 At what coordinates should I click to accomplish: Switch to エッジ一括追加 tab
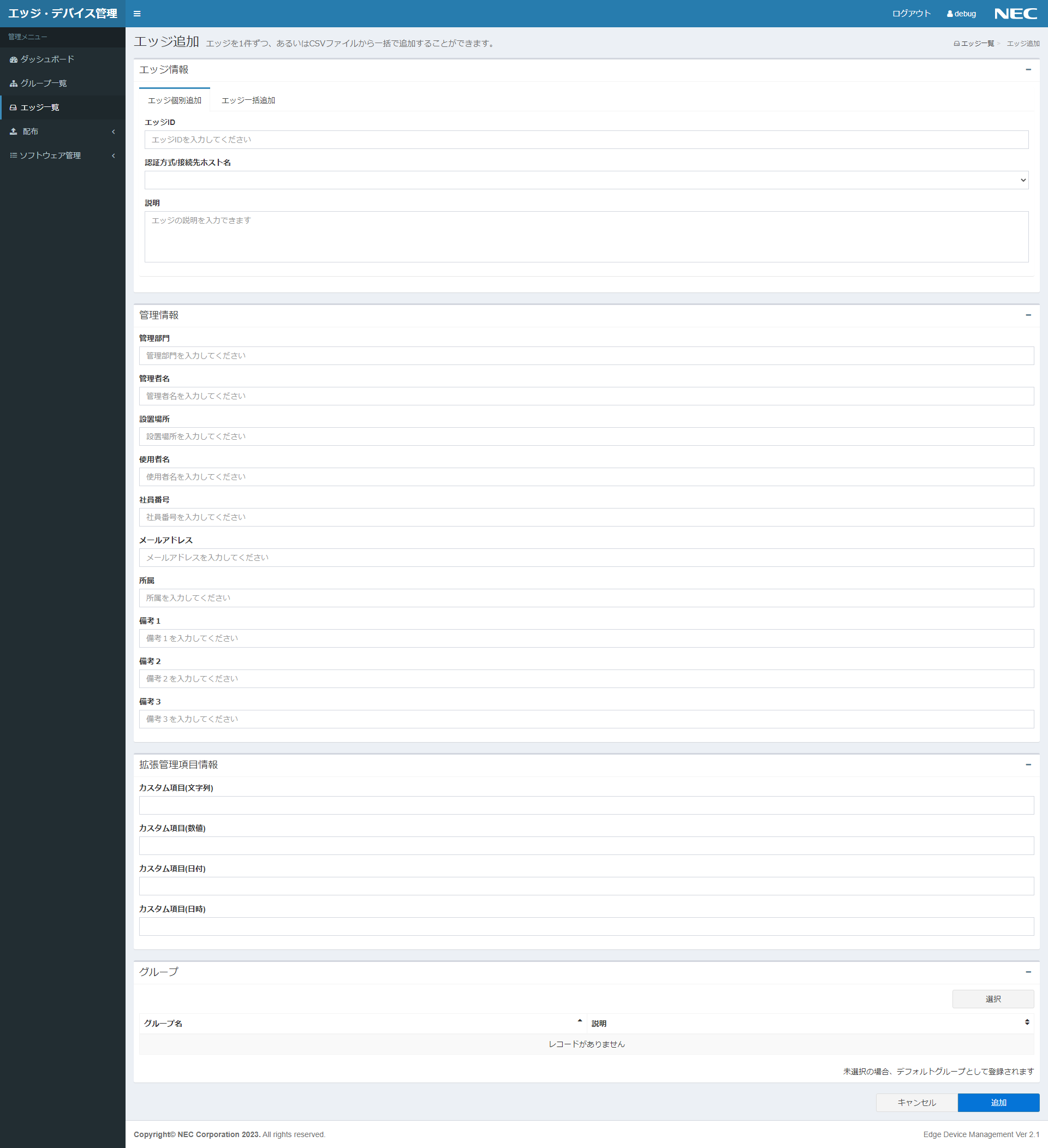pos(248,100)
